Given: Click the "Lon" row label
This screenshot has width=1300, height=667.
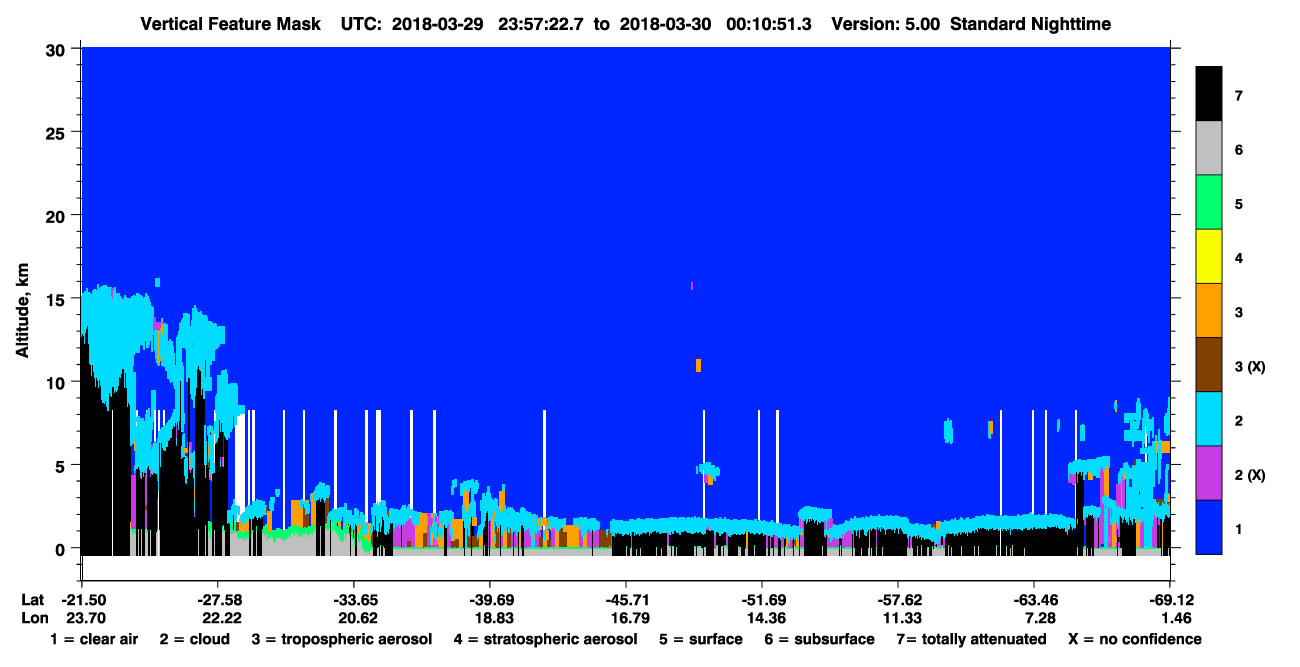Looking at the screenshot, I should click(x=33, y=618).
